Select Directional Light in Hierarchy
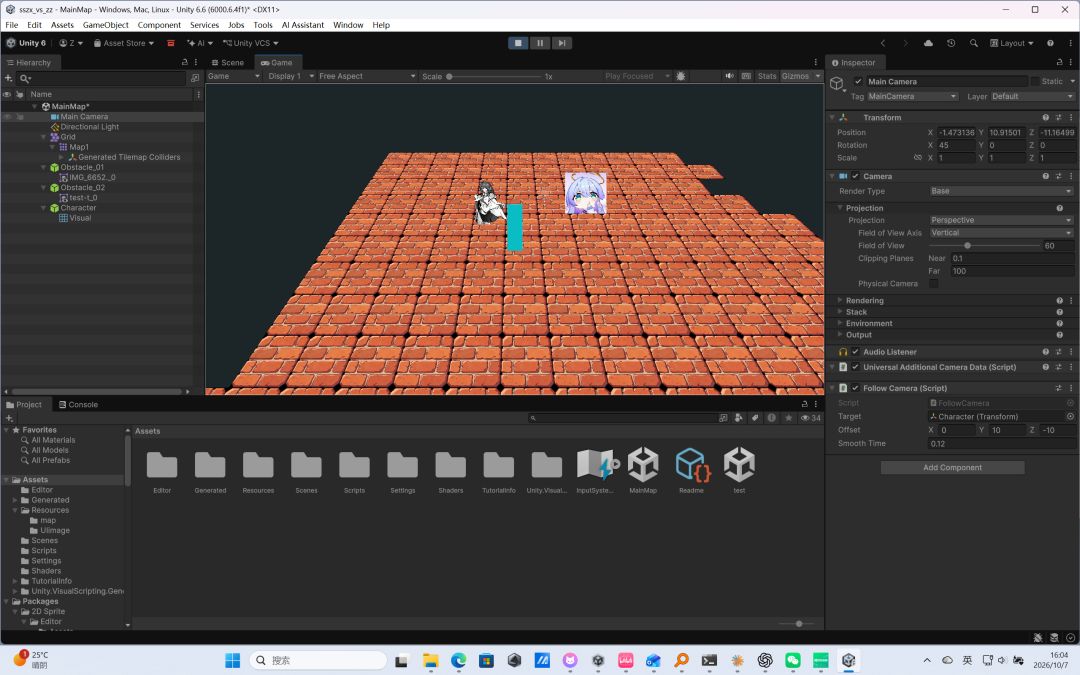The height and width of the screenshot is (675, 1080). click(90, 127)
